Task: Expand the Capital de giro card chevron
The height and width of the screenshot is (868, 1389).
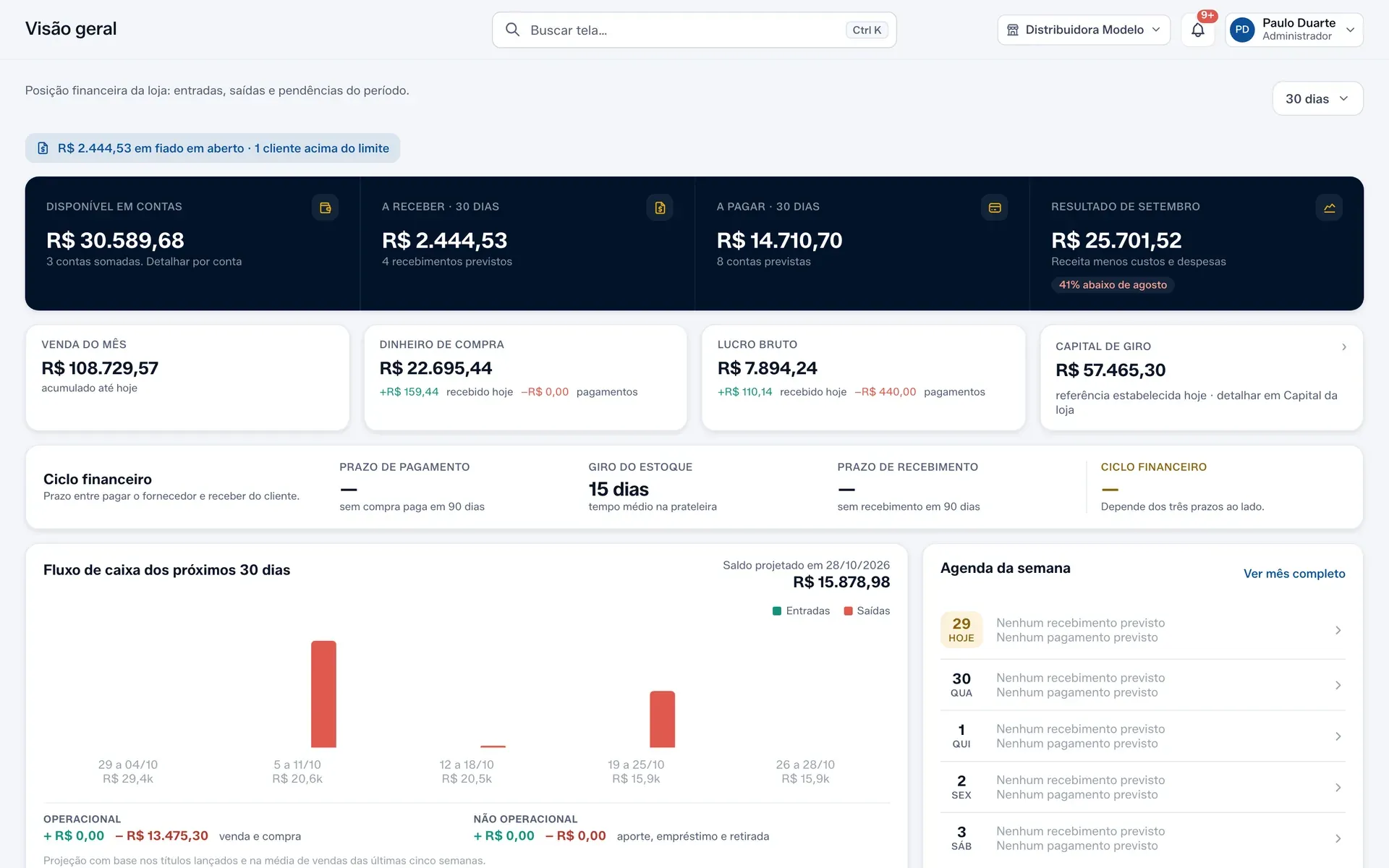Action: tap(1344, 347)
